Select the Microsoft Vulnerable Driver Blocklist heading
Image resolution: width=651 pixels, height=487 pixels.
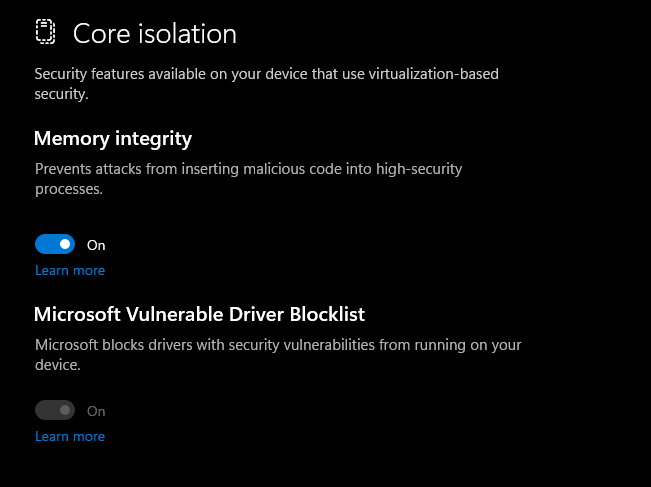199,314
